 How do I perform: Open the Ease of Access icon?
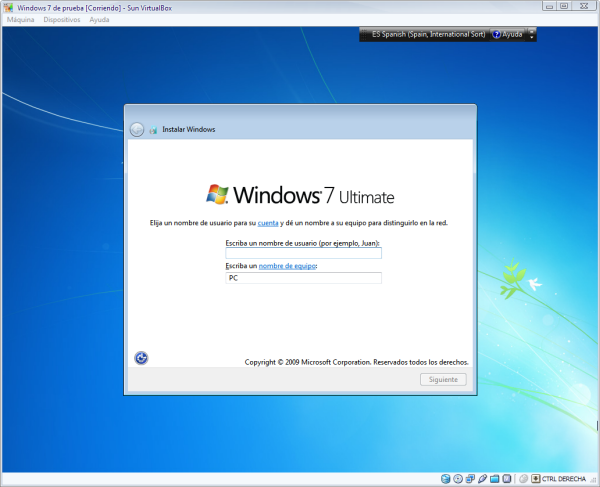(141, 358)
